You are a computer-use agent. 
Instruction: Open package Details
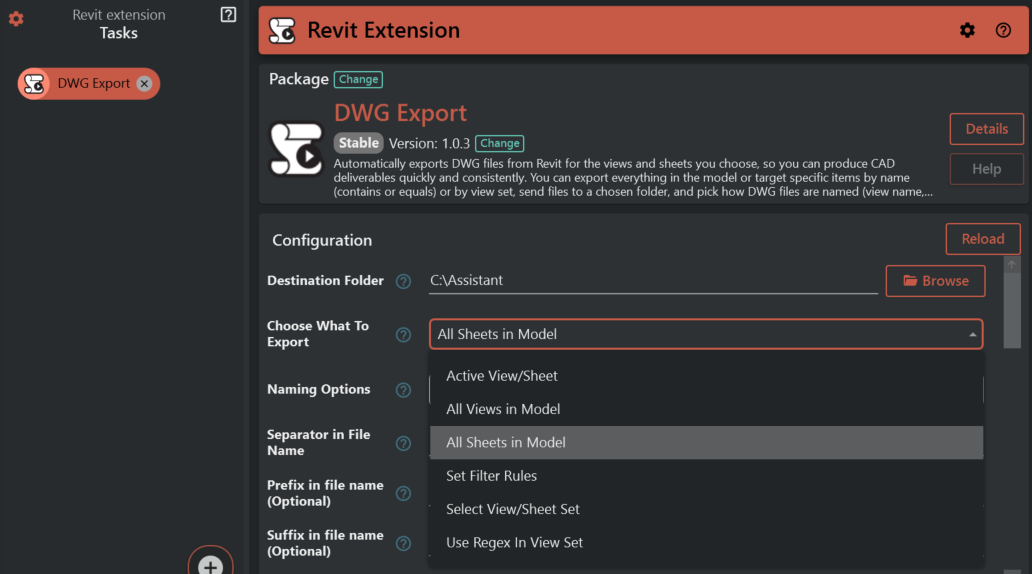point(986,129)
